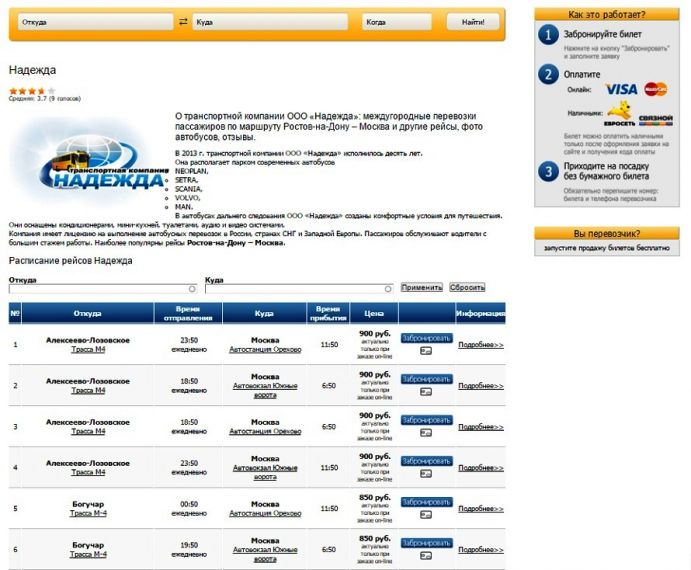The width and height of the screenshot is (691, 570).
Task: Open Подробнее>> link for route 5
Action: 480,509
